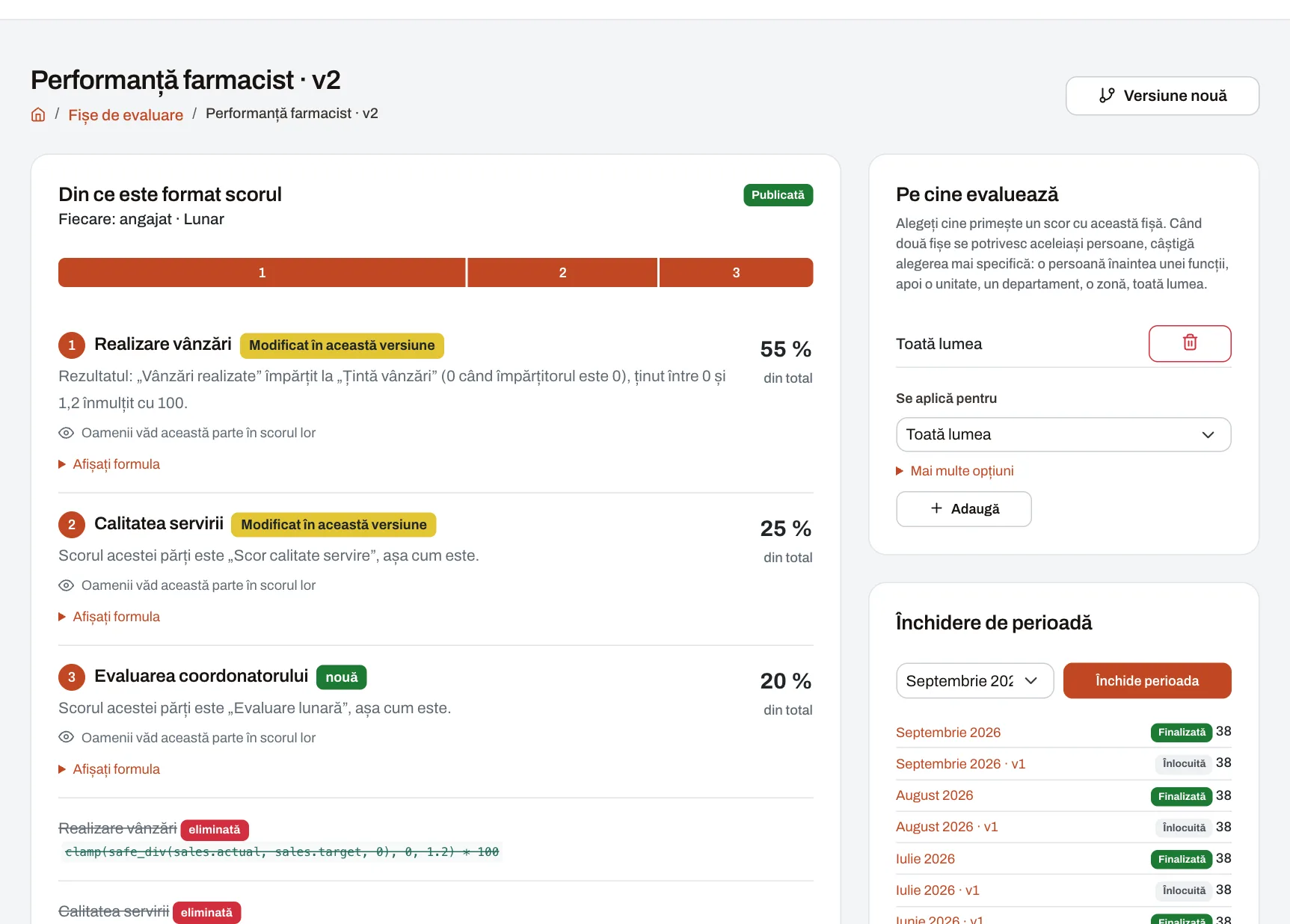Click Înlocuită badge on August 2026 · v1 row
1290x924 pixels.
point(1184,828)
